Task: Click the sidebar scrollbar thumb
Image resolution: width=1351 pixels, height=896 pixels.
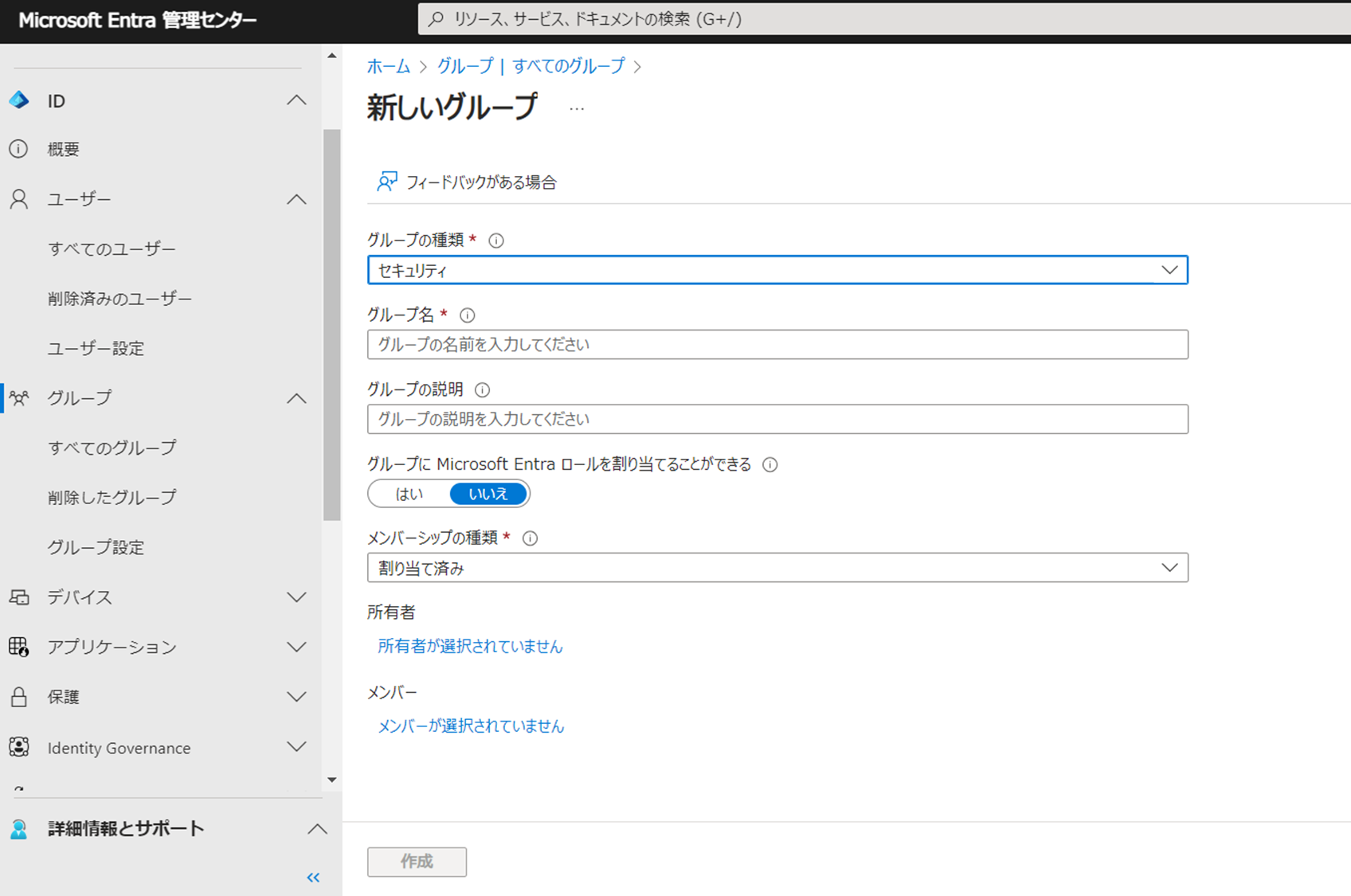Action: pos(332,325)
